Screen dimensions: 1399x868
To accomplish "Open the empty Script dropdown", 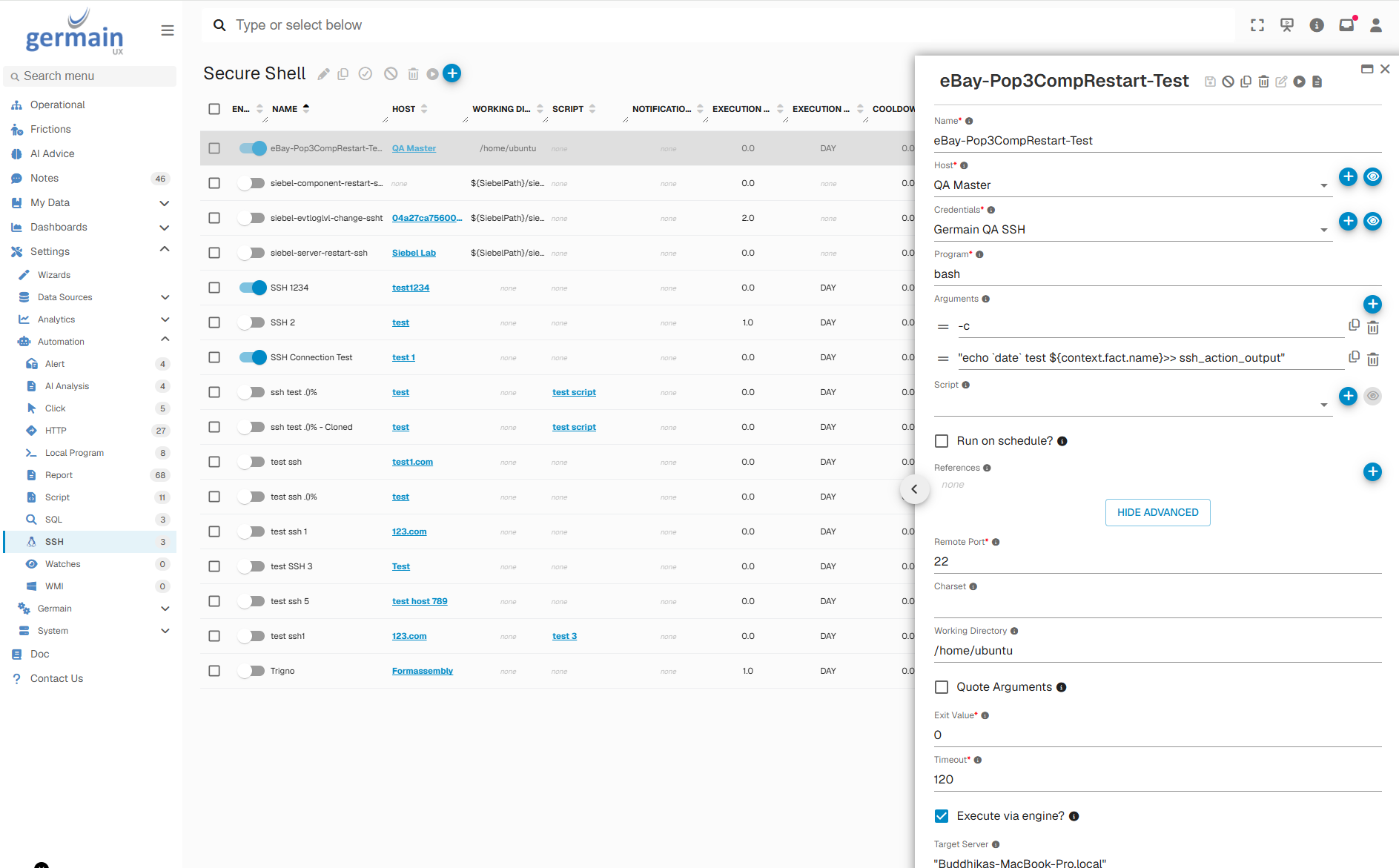I will click(x=1132, y=405).
